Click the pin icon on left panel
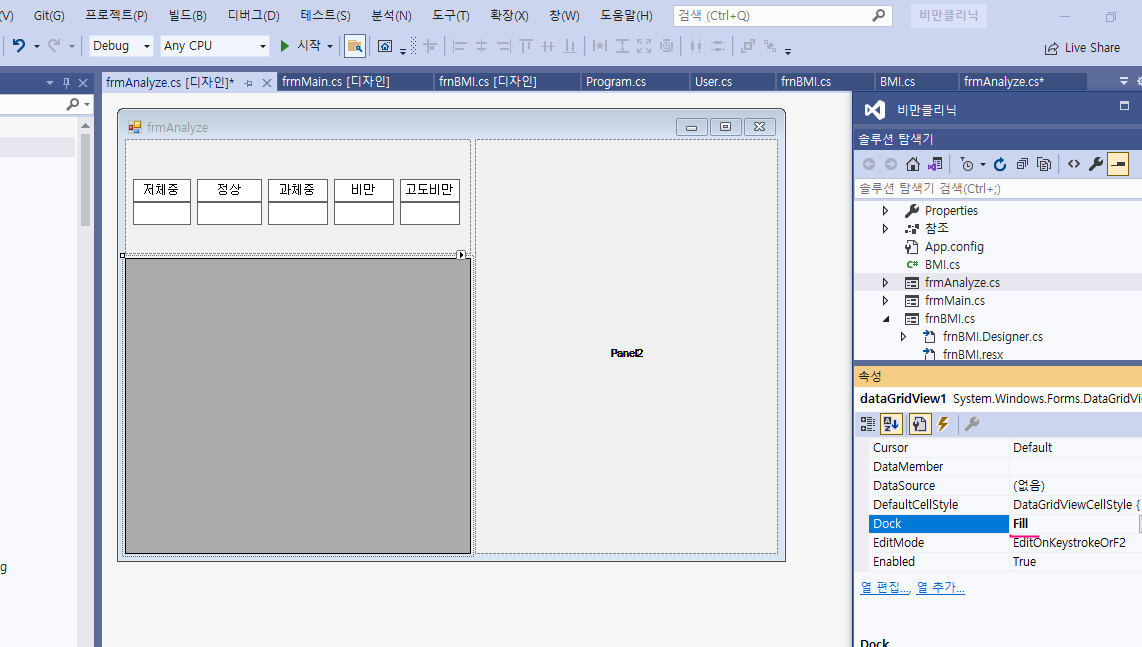This screenshot has width=1142, height=647. click(66, 83)
